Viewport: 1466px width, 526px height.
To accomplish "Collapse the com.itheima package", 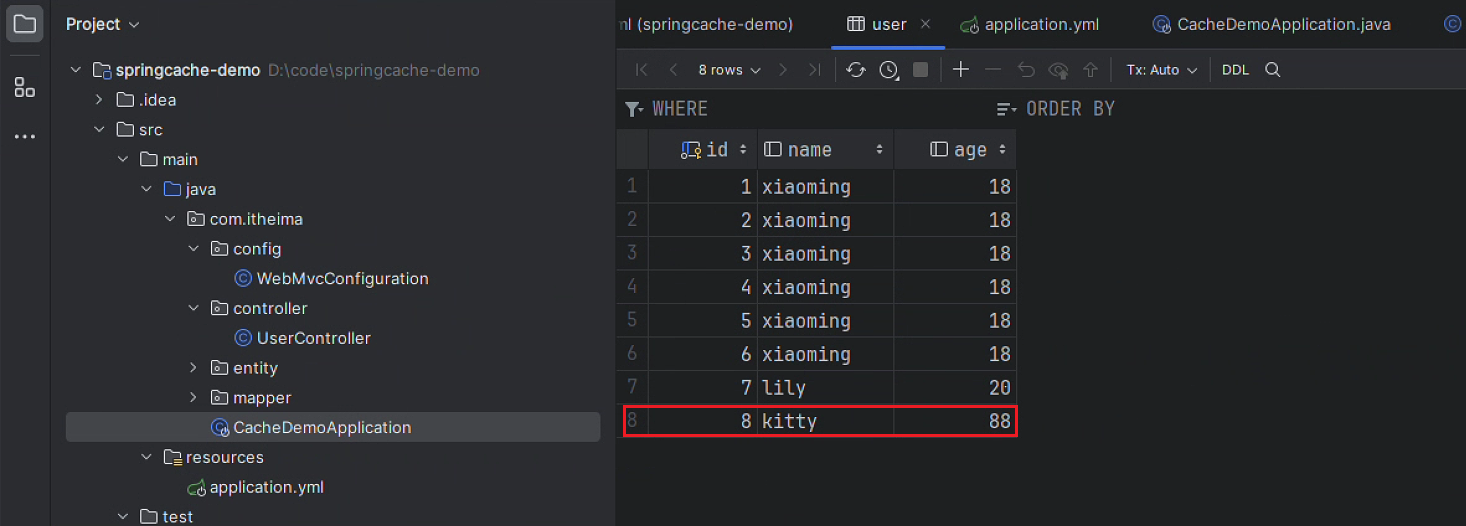I will pos(171,219).
